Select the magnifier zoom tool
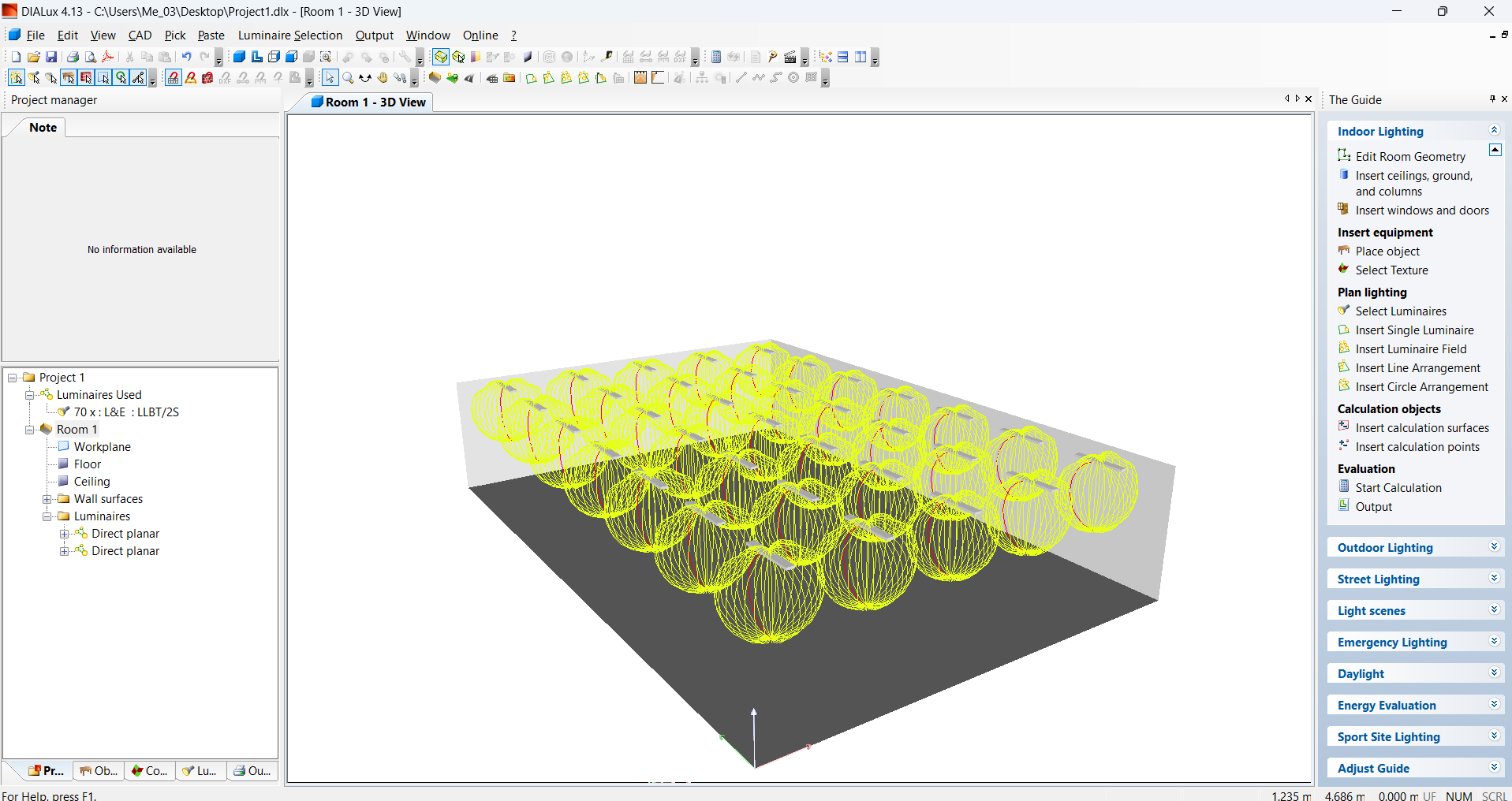This screenshot has width=1512, height=801. 347,77
